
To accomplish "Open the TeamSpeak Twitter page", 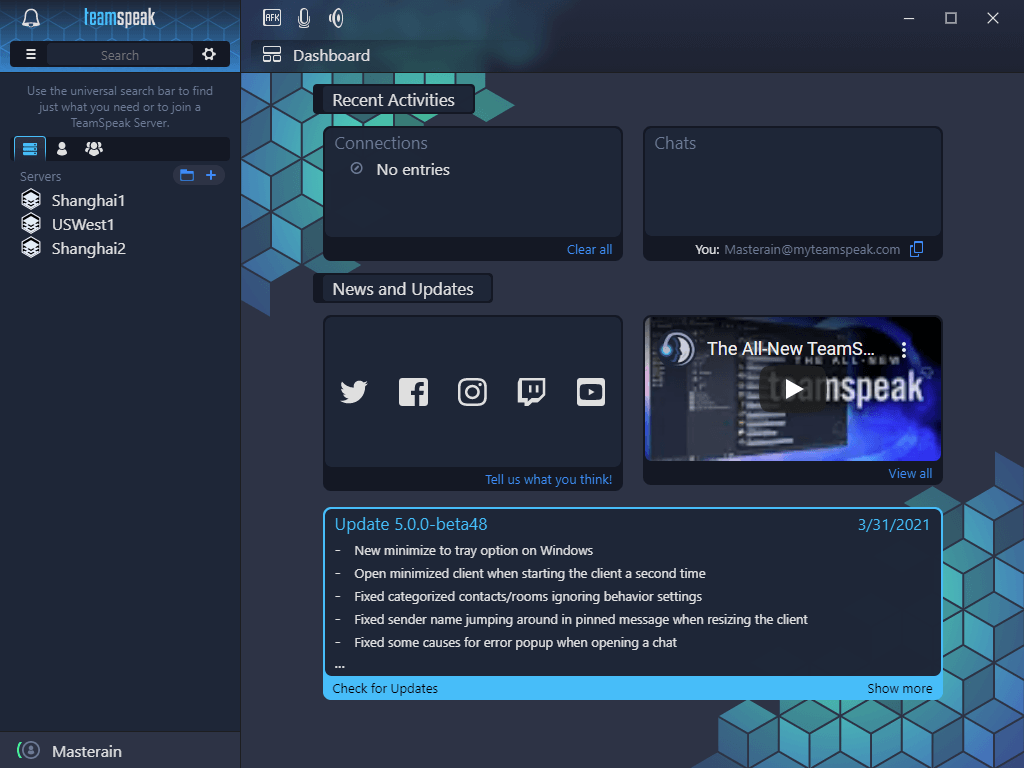I will pos(354,392).
